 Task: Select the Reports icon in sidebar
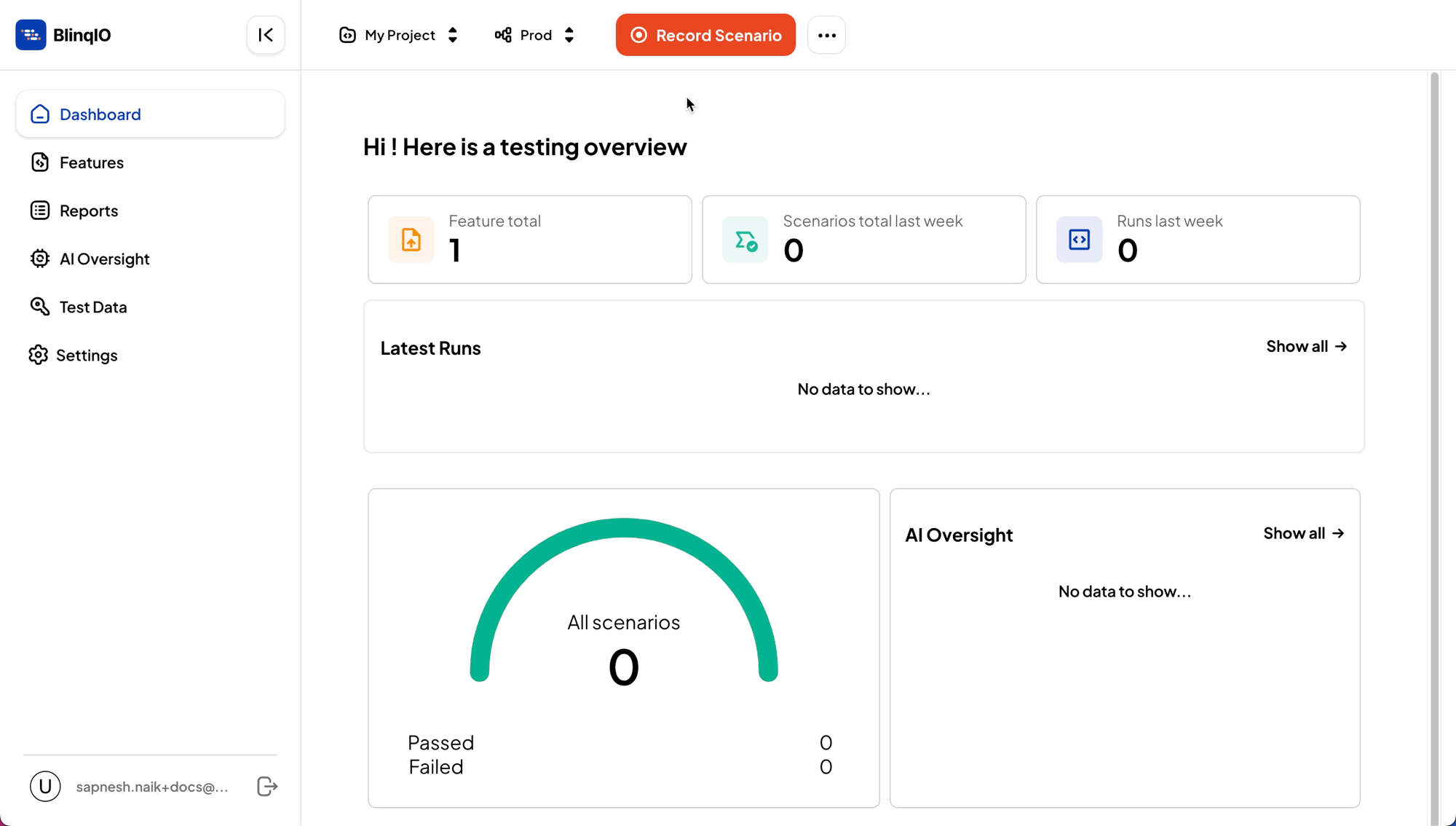click(x=40, y=210)
